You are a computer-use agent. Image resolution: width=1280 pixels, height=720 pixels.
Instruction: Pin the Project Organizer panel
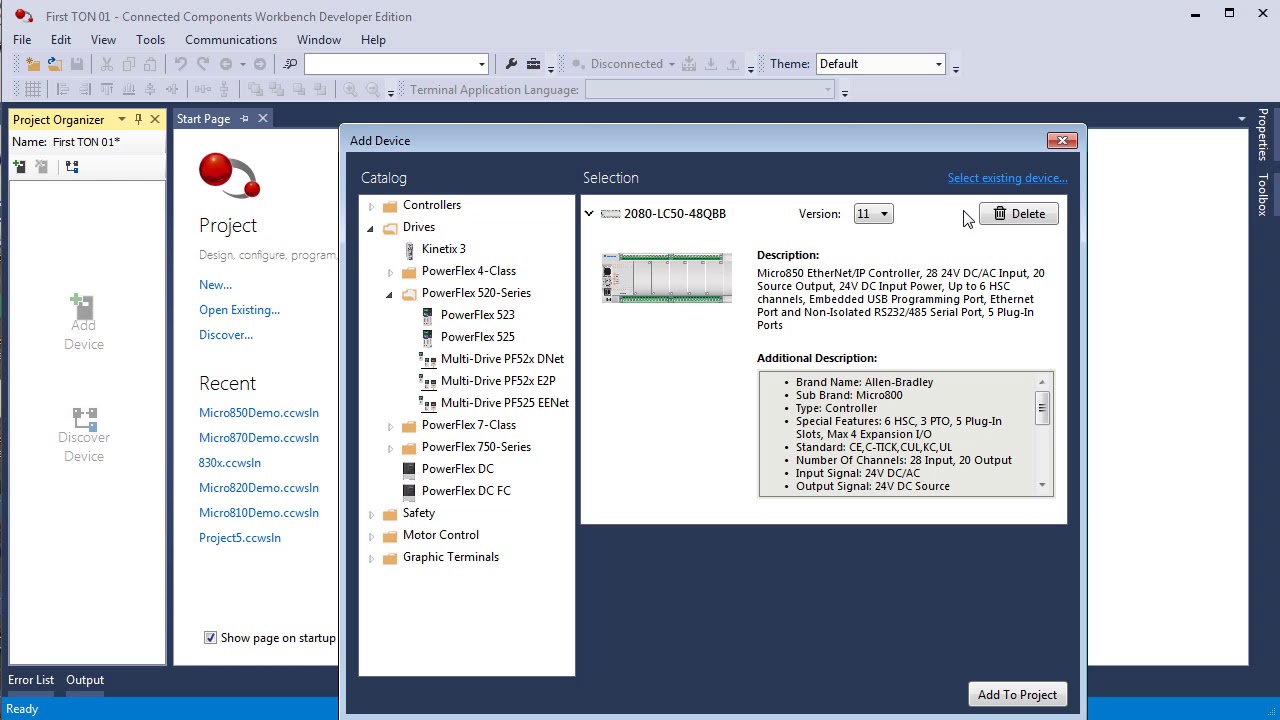[138, 119]
